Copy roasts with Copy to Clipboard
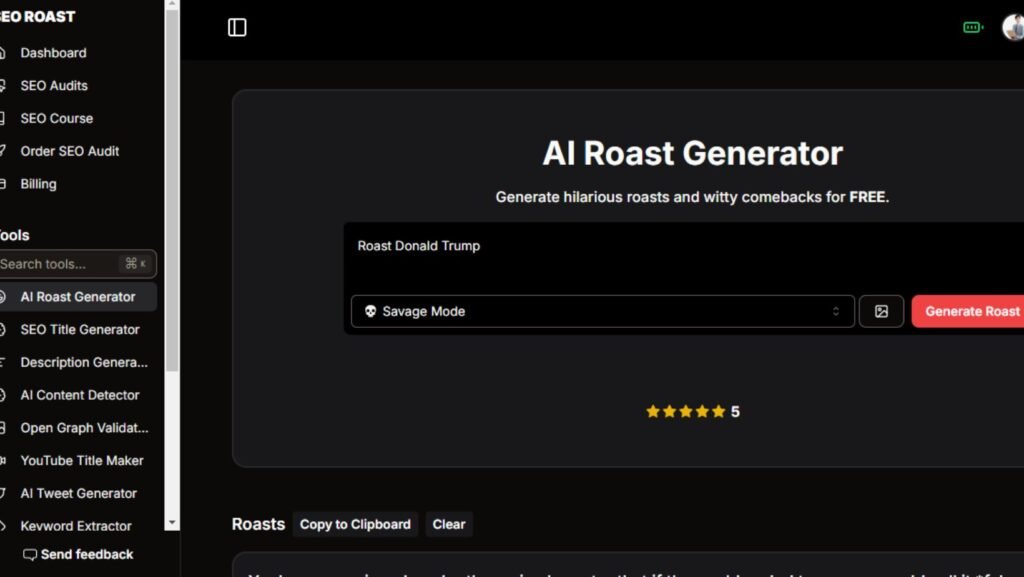 pos(355,524)
